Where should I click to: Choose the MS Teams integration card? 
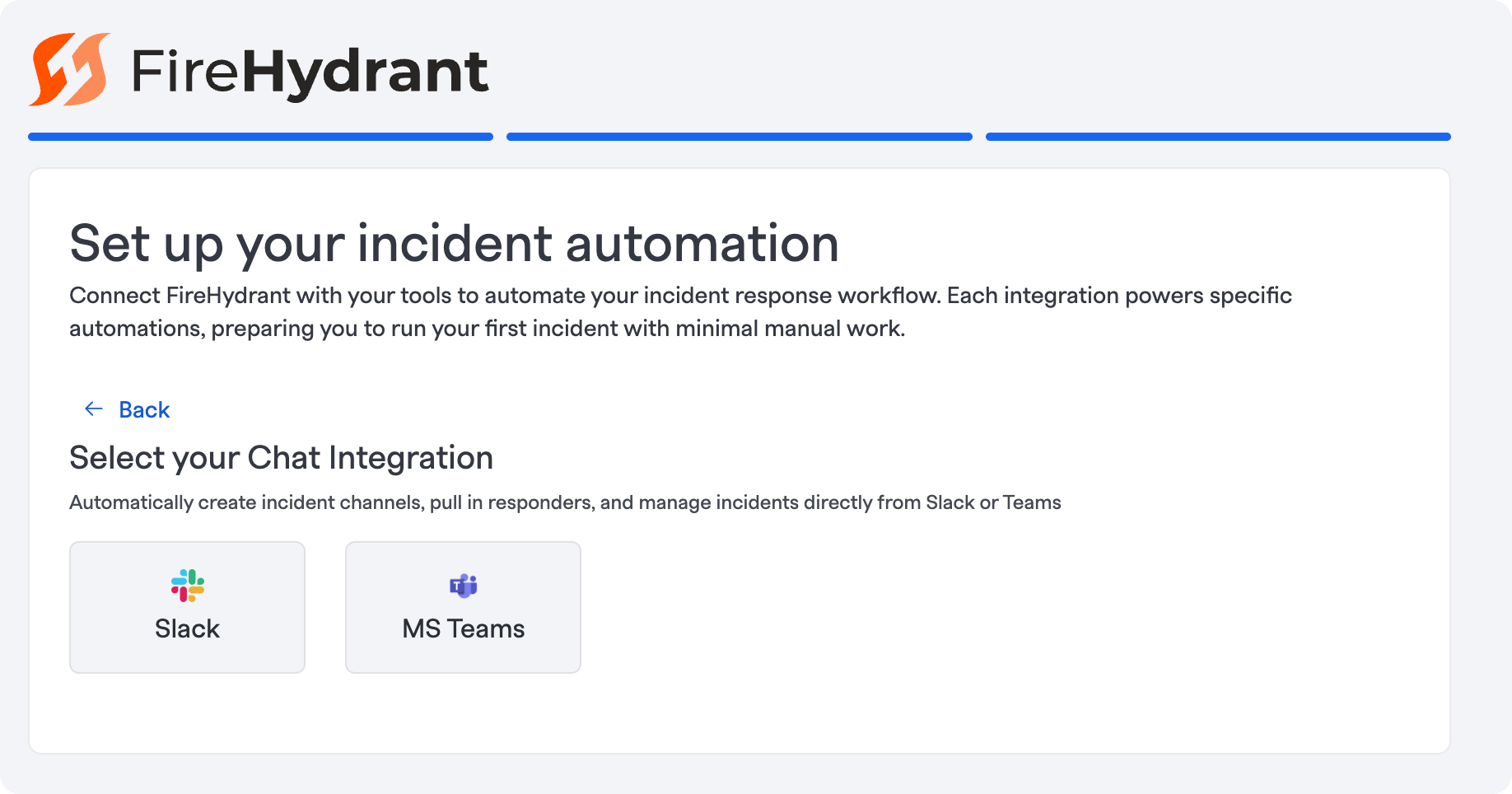(x=464, y=607)
